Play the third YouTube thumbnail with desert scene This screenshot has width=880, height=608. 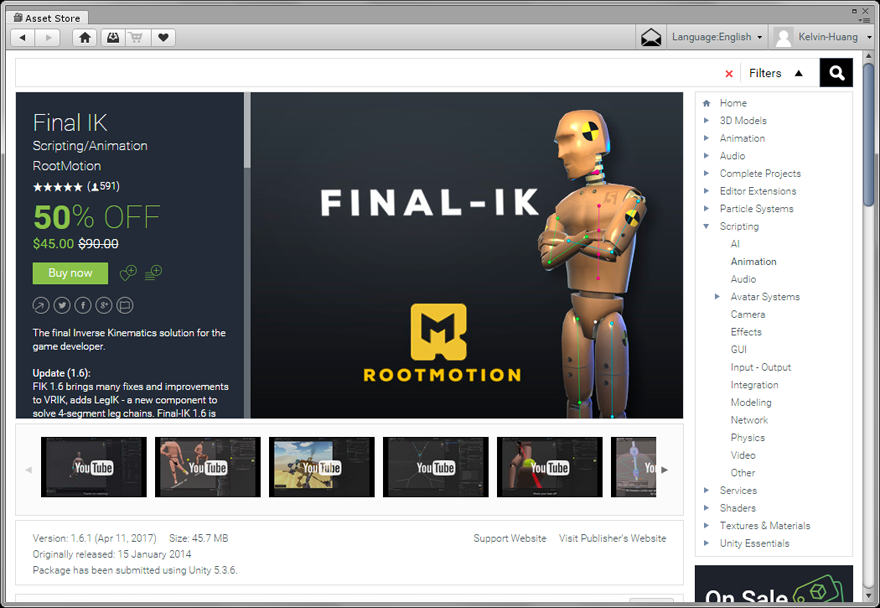[x=322, y=467]
